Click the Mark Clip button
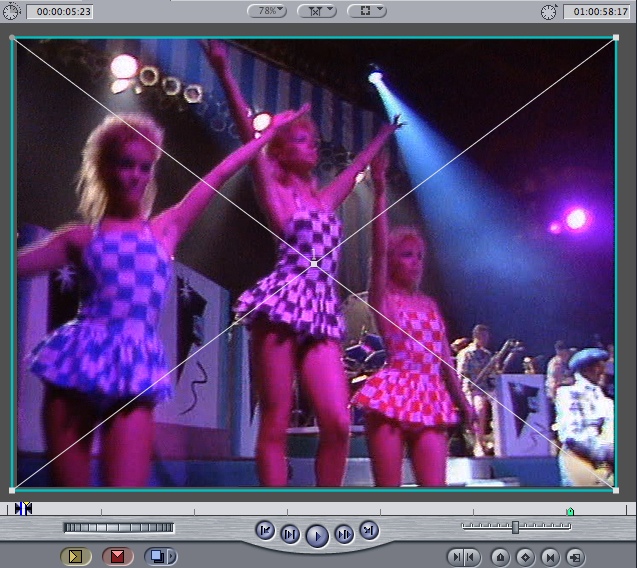This screenshot has height=568, width=637. 550,557
